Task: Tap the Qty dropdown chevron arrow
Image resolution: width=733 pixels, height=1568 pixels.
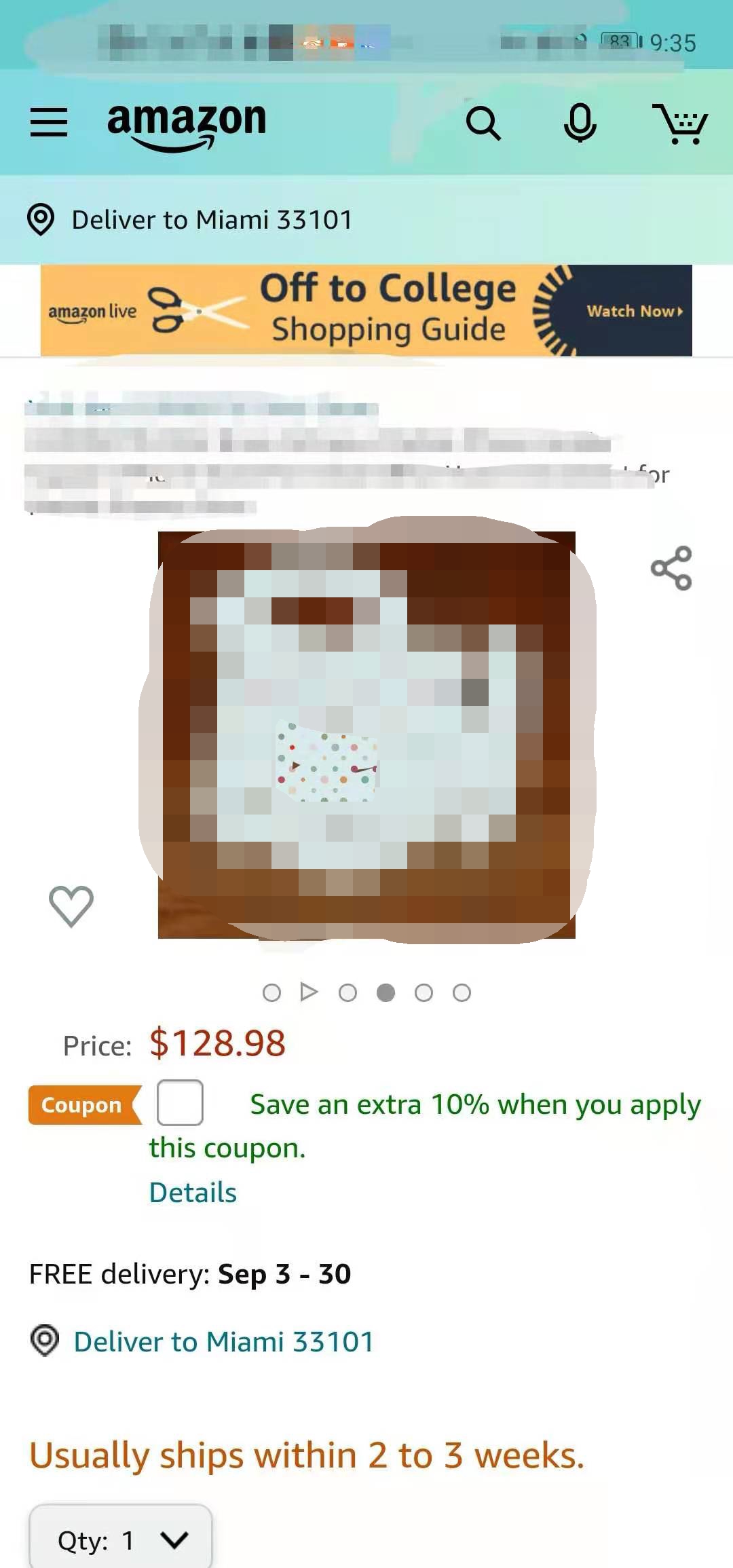Action: coord(174,1539)
